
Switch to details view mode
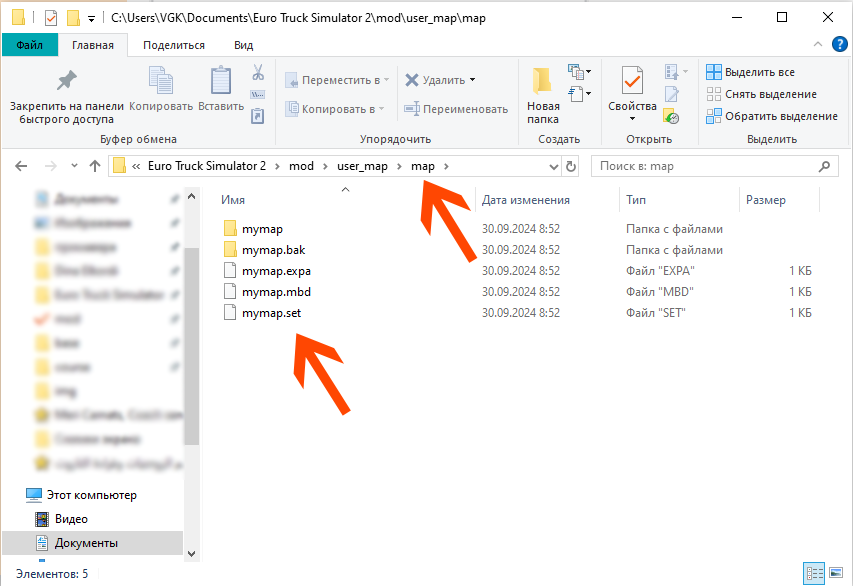tap(814, 573)
